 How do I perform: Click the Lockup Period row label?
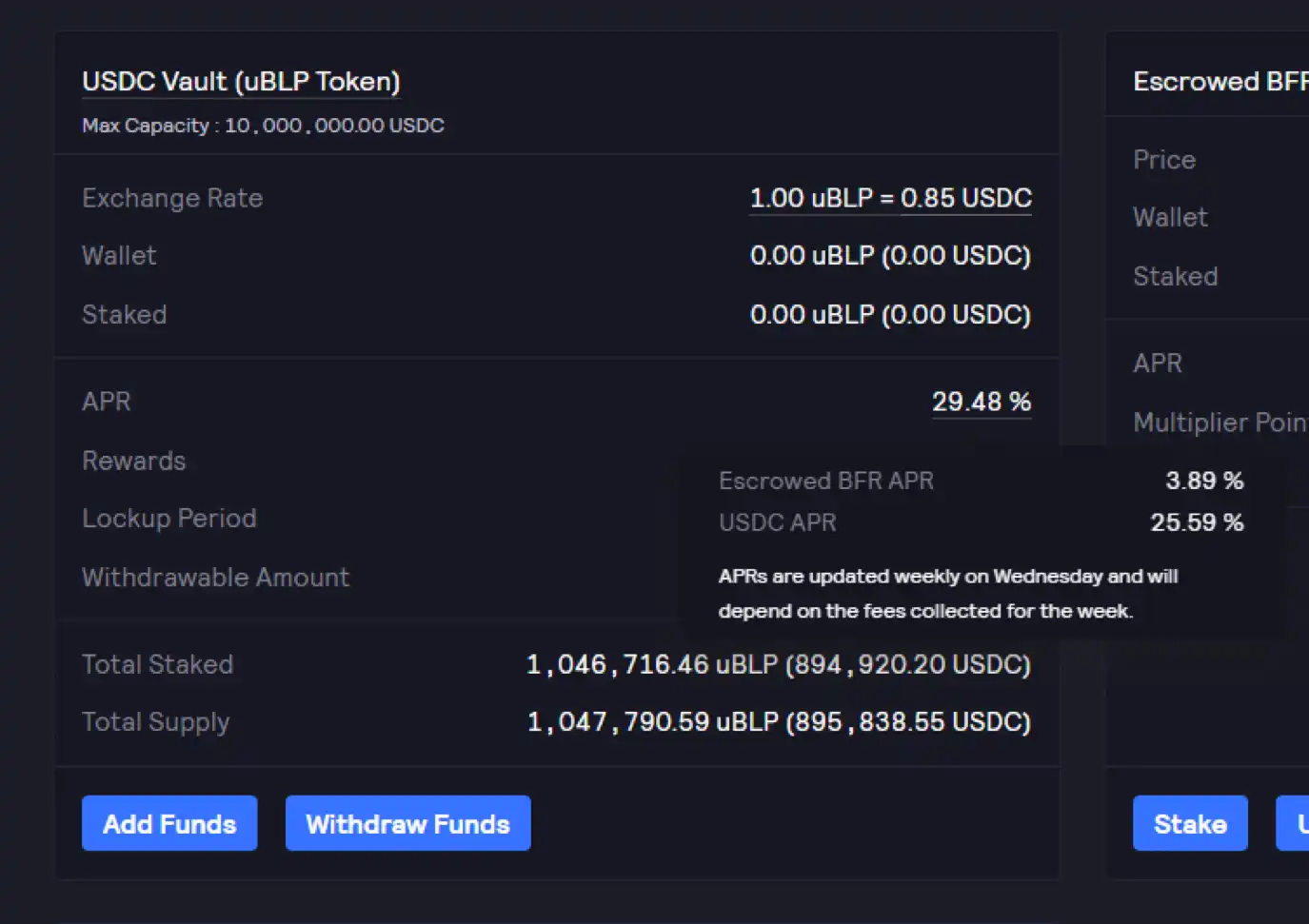pos(169,519)
